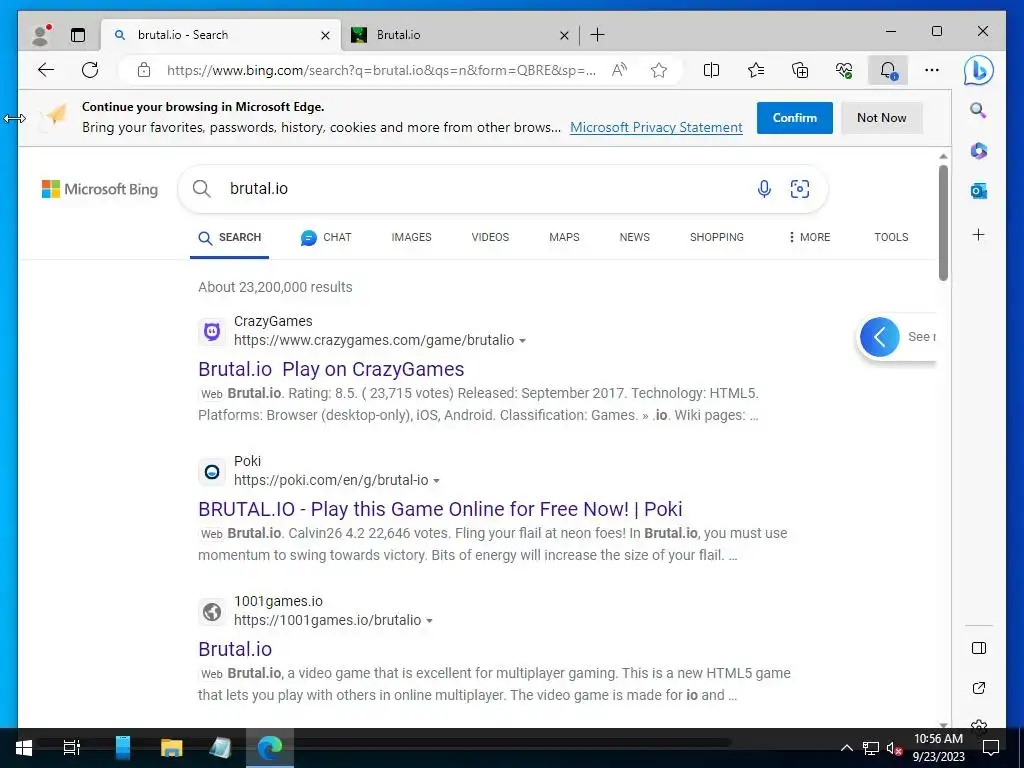Open the Edge profile icon
Viewport: 1024px width, 768px height.
click(x=41, y=35)
